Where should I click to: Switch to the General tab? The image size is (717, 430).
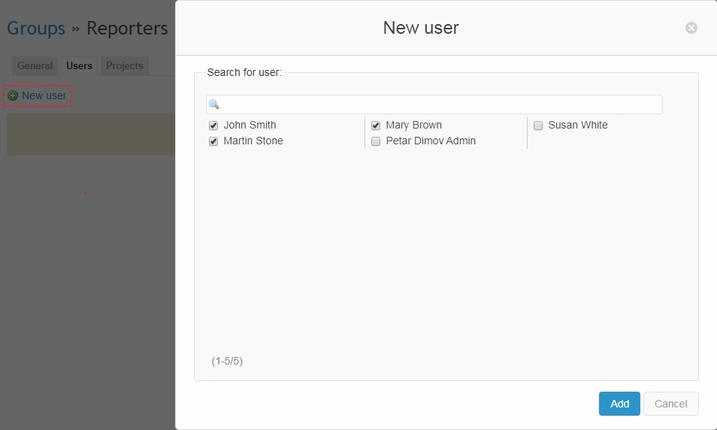pos(35,66)
